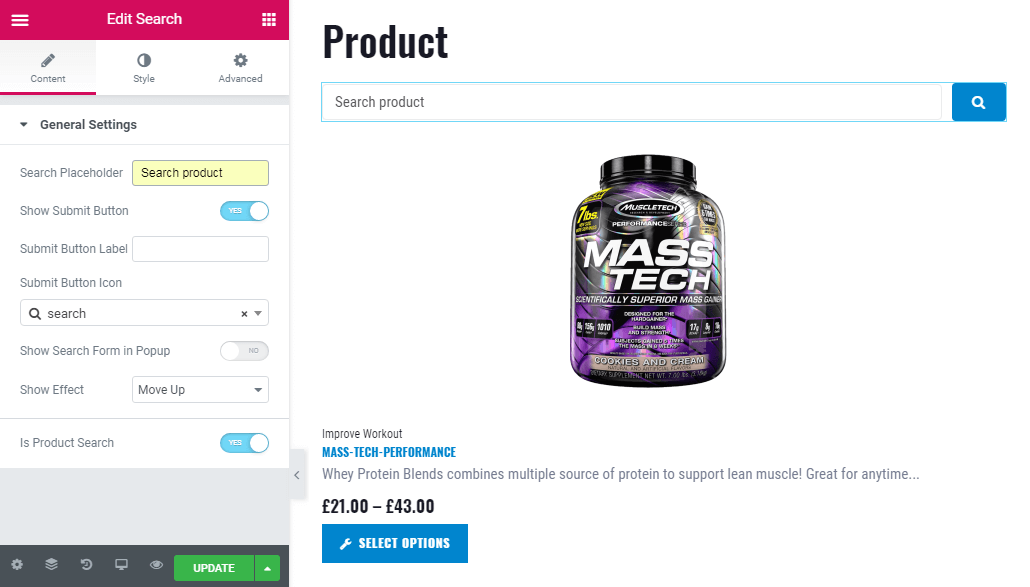Expand save options arrow beside Update
Screen dimensions: 1030x587
[267, 568]
